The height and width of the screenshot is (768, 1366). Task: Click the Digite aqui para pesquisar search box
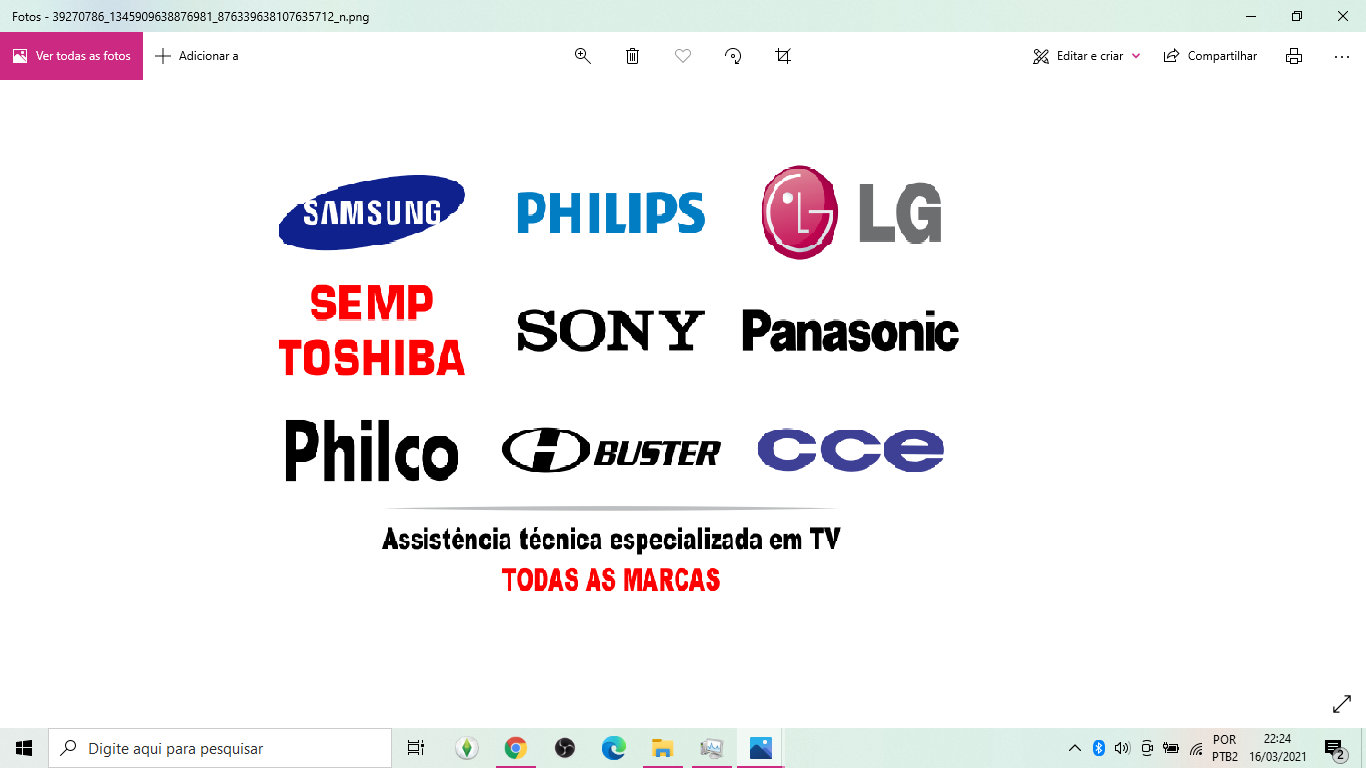[x=220, y=748]
